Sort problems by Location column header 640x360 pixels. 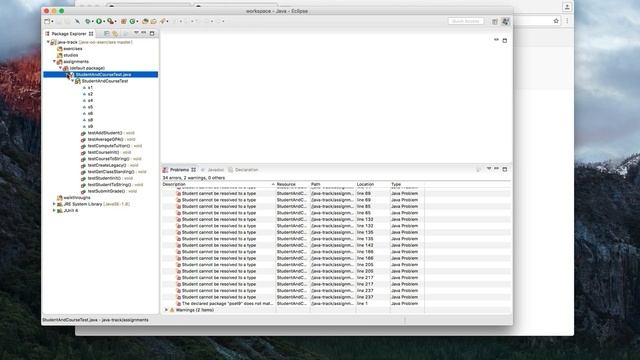(373, 184)
